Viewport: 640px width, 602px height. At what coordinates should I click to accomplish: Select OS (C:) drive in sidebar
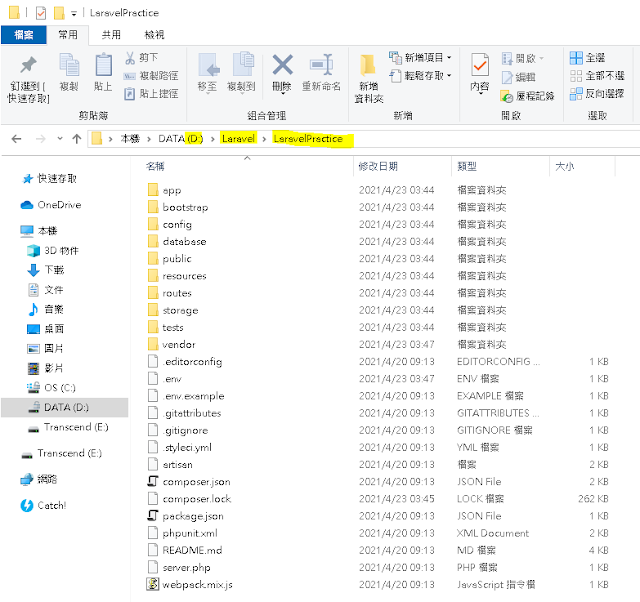coord(51,388)
